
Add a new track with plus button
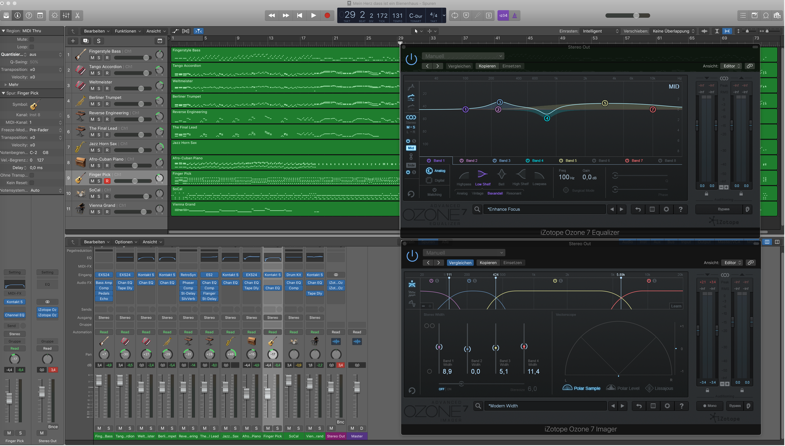click(x=73, y=41)
